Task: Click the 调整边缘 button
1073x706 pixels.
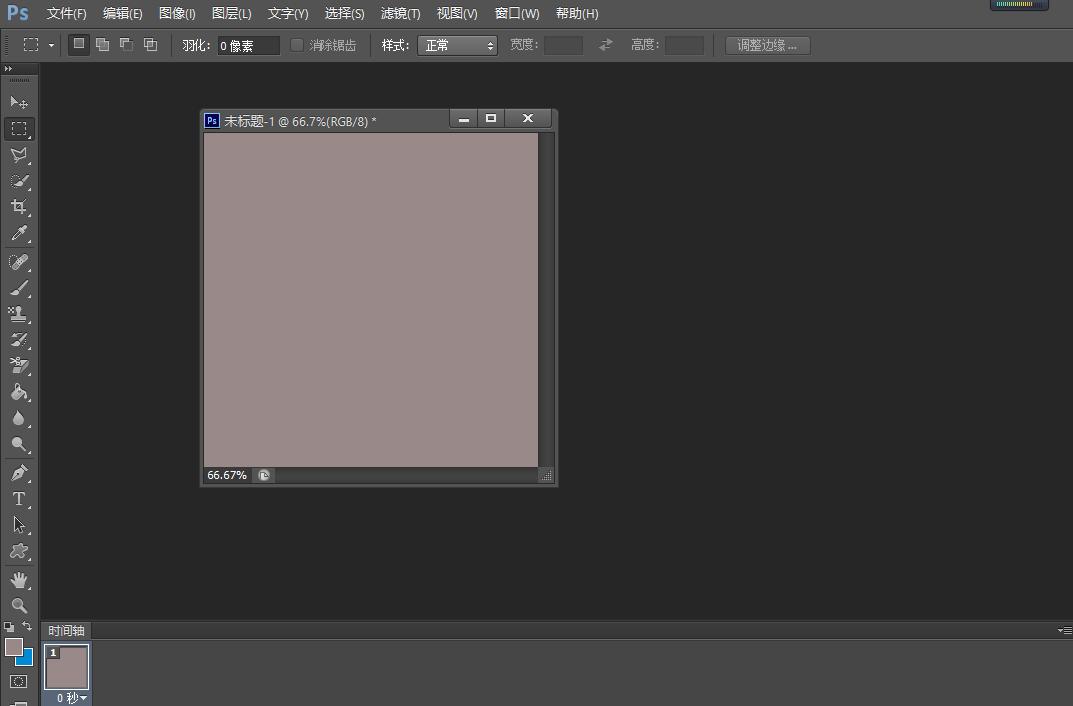Action: [x=766, y=44]
